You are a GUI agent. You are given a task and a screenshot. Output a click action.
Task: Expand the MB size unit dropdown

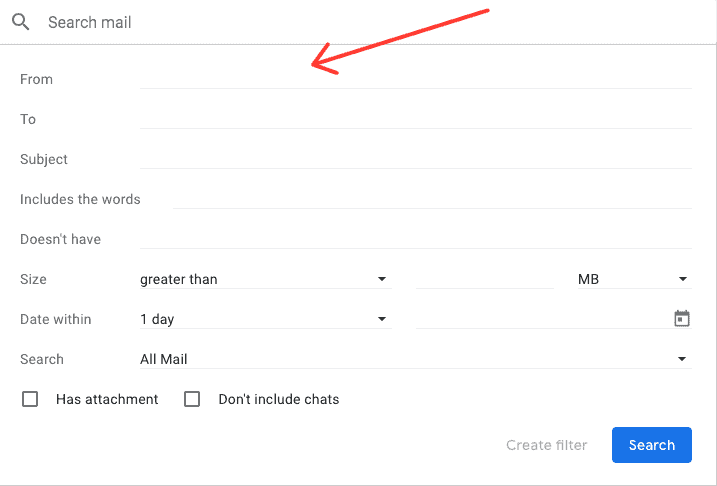tap(633, 279)
